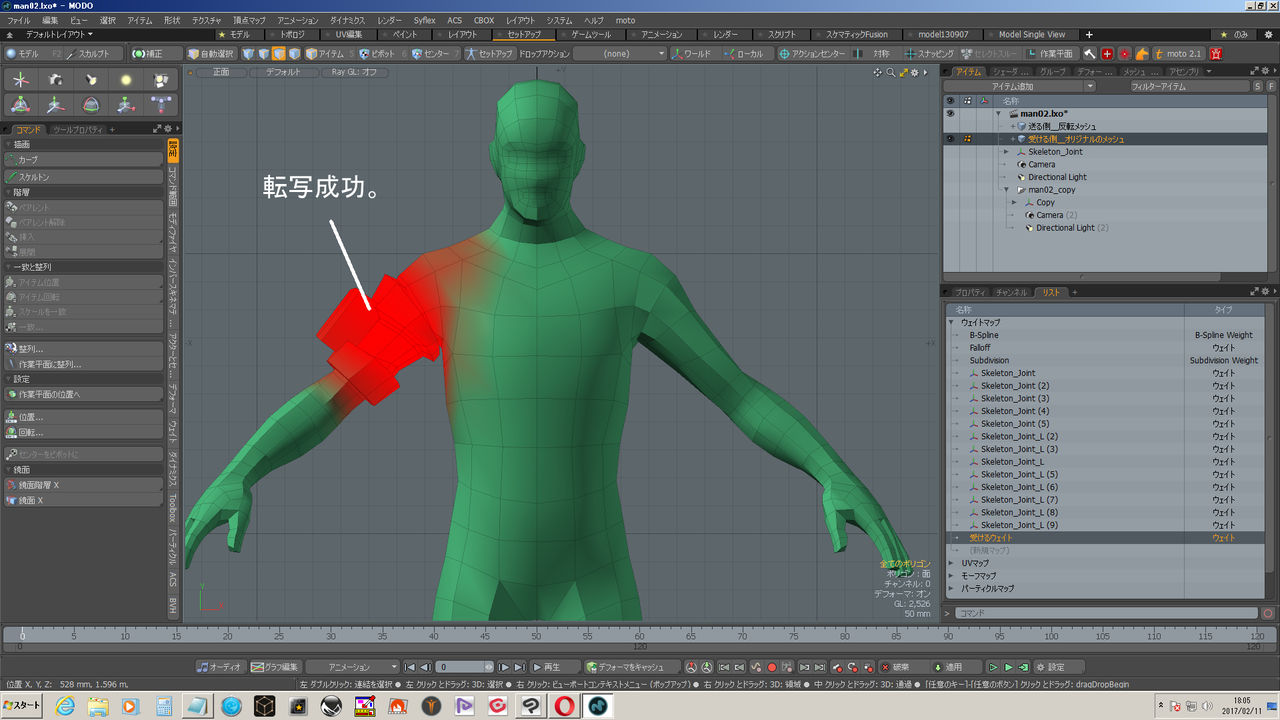Click the camera icon in the left tool palette
The height and width of the screenshot is (720, 1280).
pos(56,80)
